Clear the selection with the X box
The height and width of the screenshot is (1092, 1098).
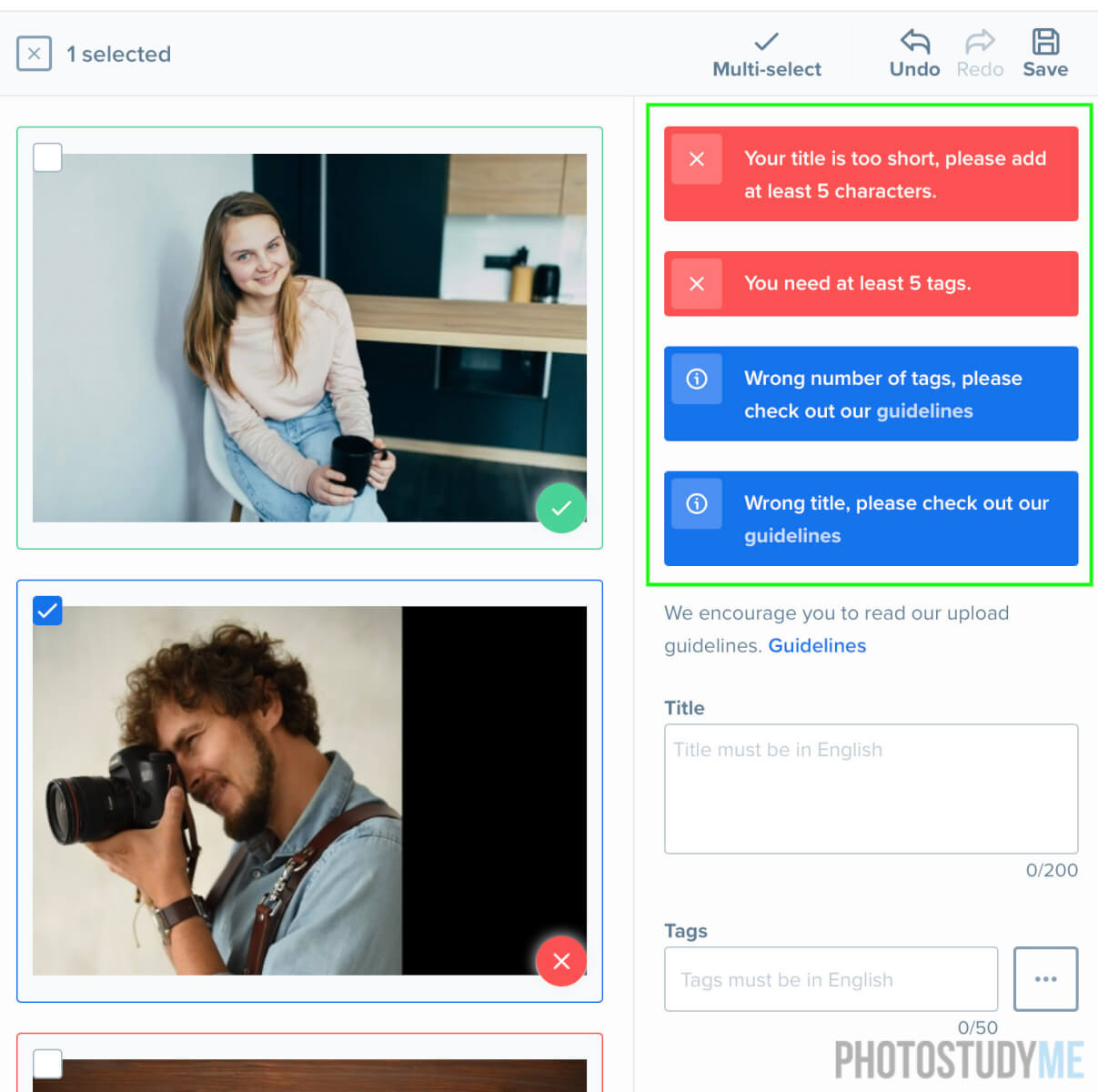[x=34, y=54]
